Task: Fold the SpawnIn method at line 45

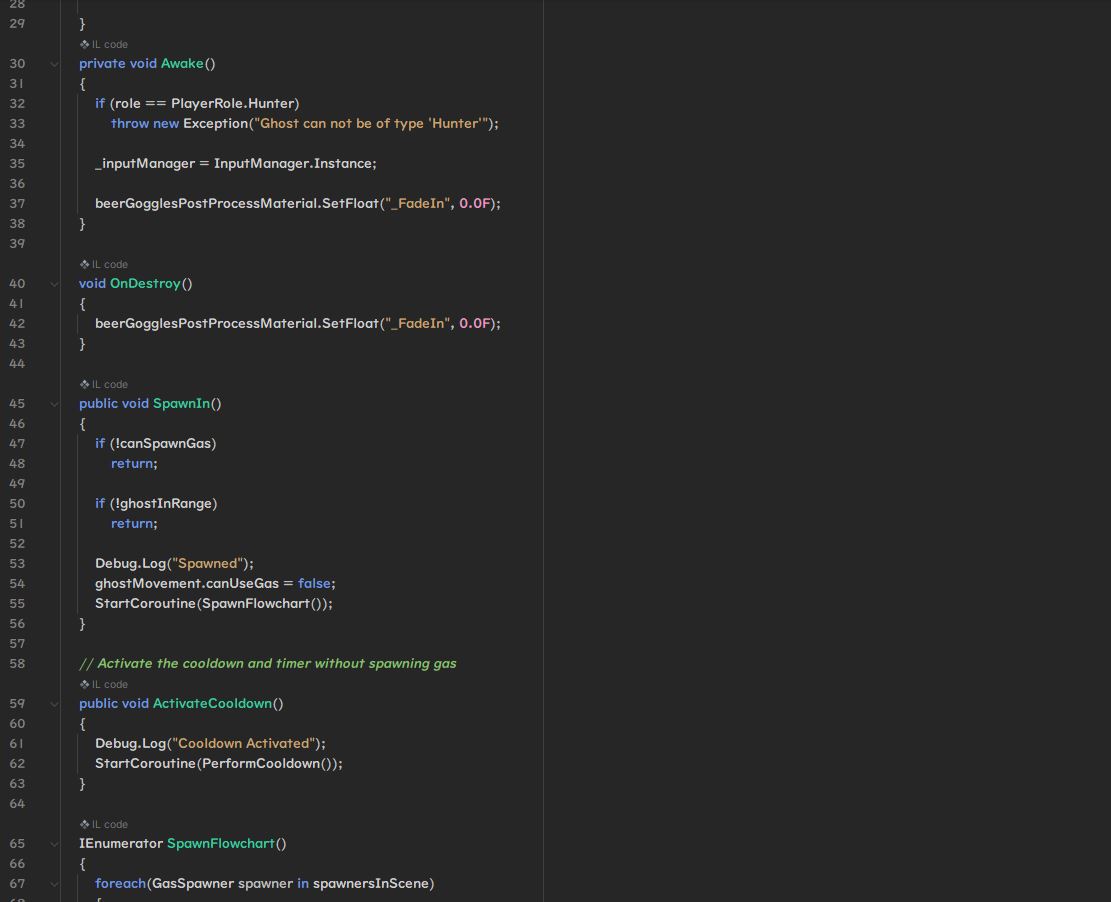Action: [x=54, y=403]
